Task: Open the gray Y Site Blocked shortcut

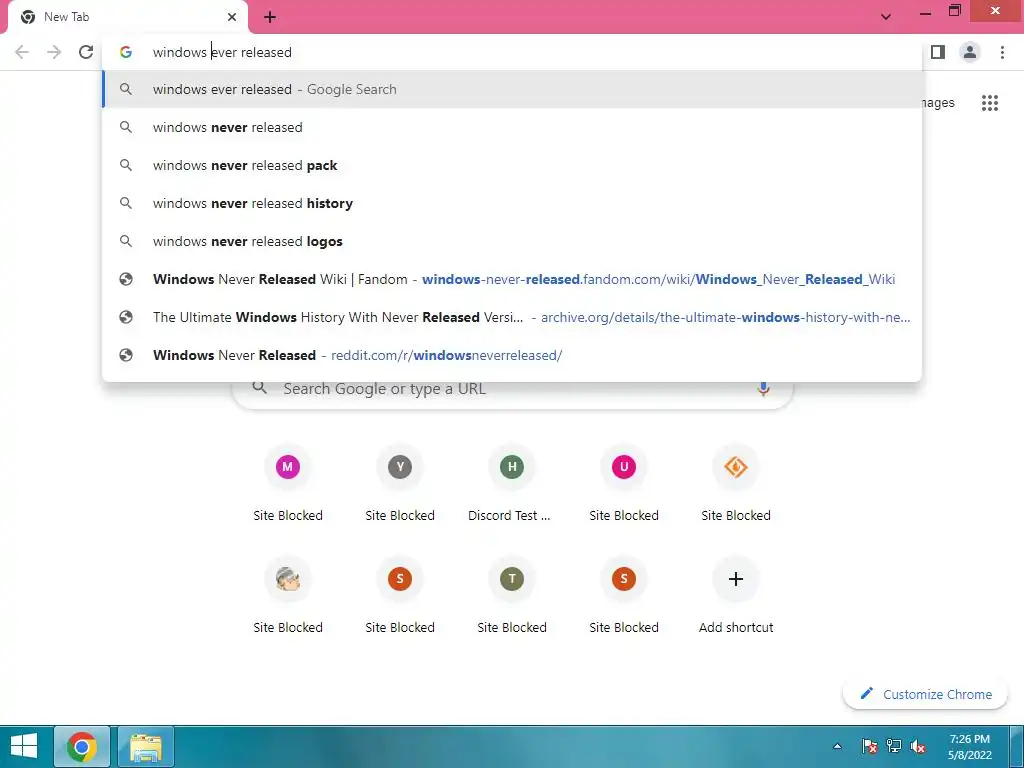Action: 400,484
